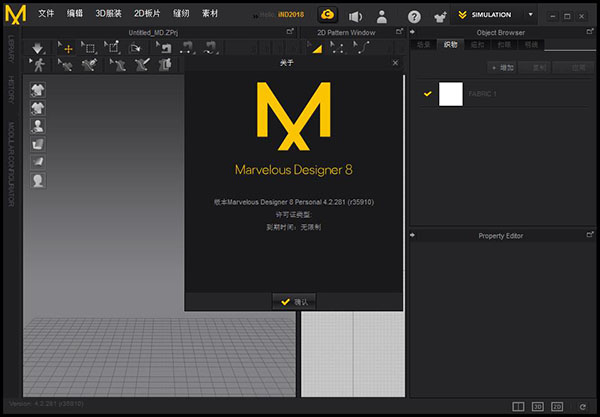Click the copy button next to 增加
This screenshot has width=600, height=417.
535,68
